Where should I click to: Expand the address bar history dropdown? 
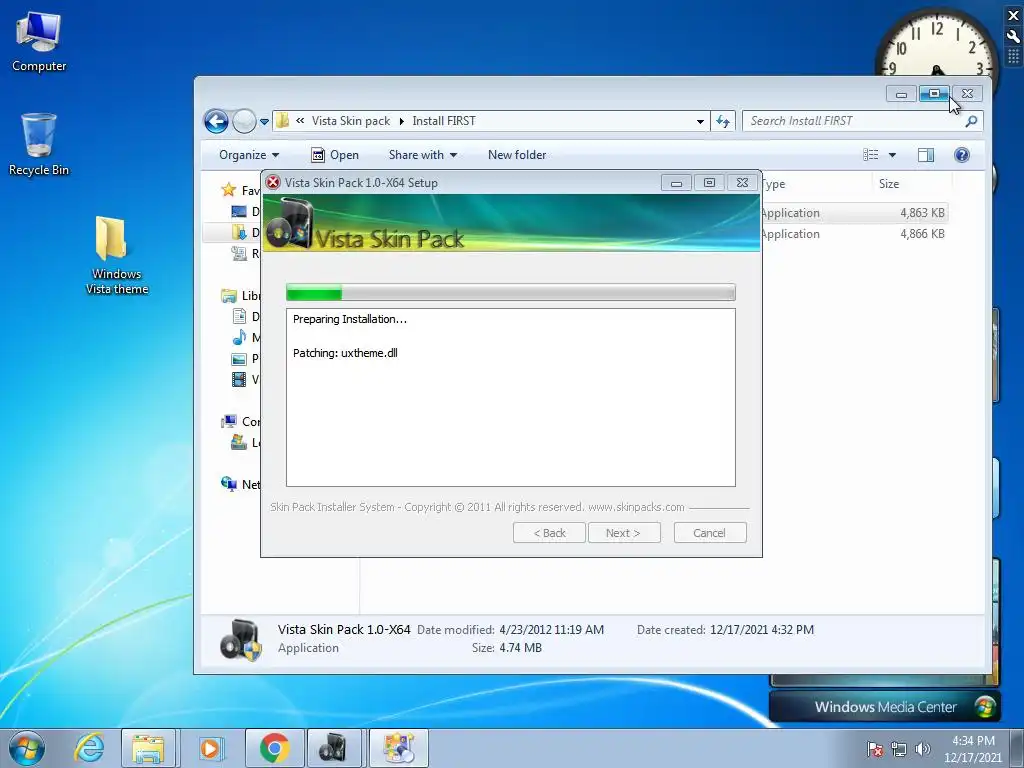click(700, 121)
